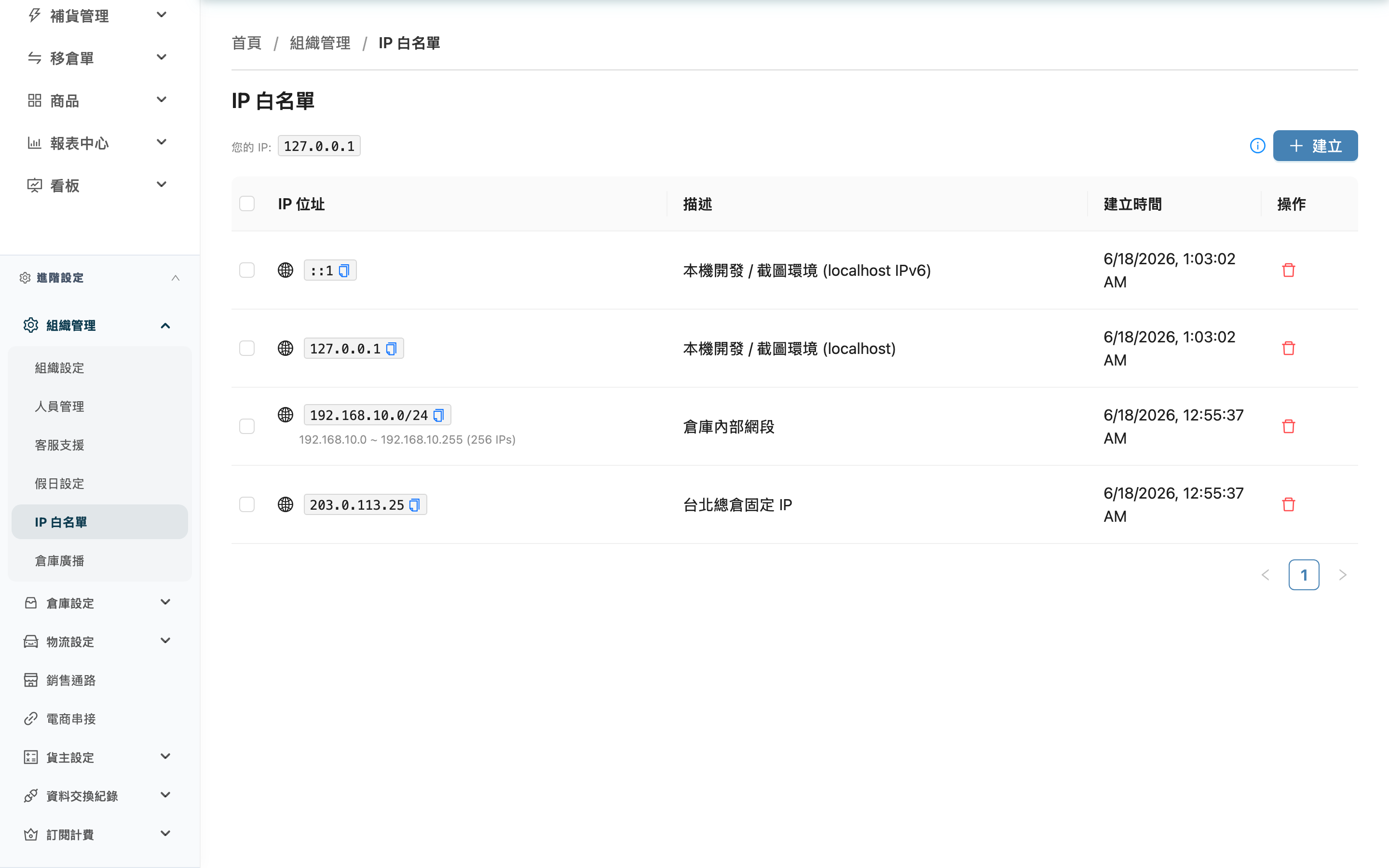Click description 台北總倉固定 IP

tap(737, 504)
